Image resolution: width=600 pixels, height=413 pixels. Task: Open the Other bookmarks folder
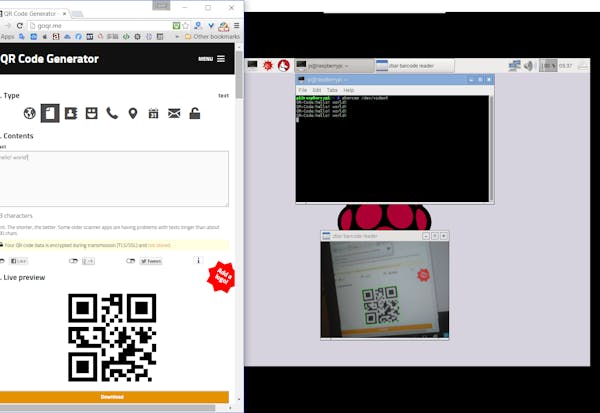point(212,37)
